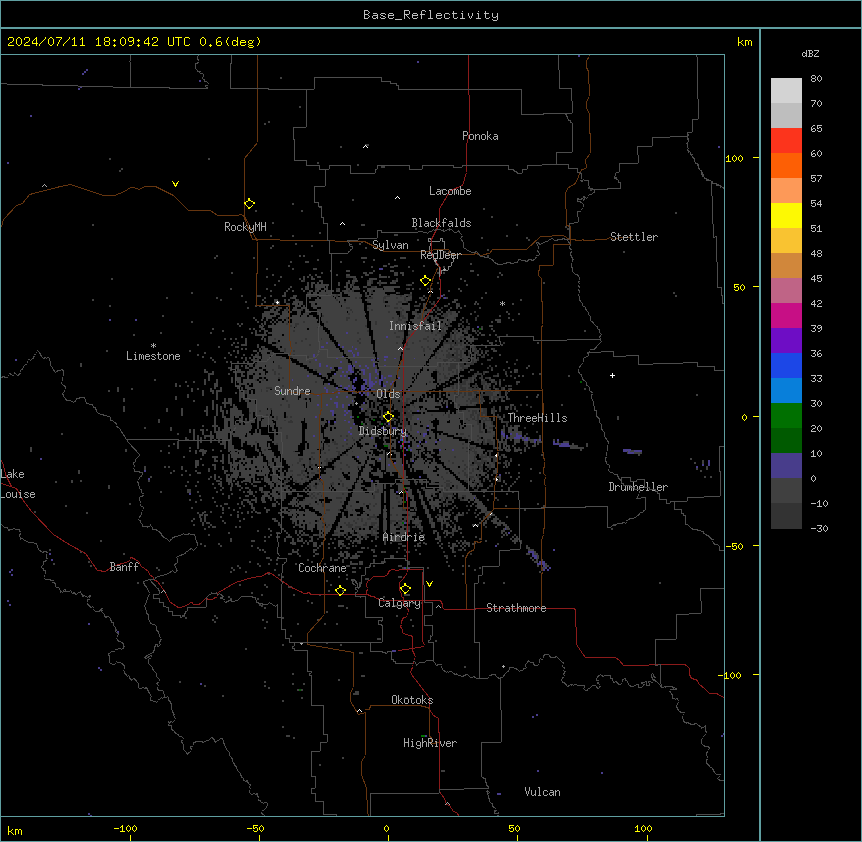Screen dimensions: 862x842
Task: Click the 0 tick on horizontal km axis
Action: pos(386,828)
